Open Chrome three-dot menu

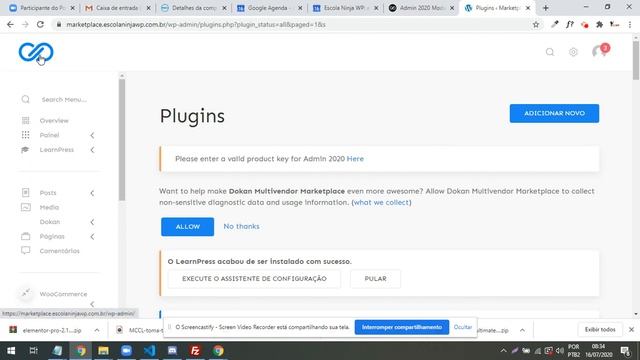(630, 24)
